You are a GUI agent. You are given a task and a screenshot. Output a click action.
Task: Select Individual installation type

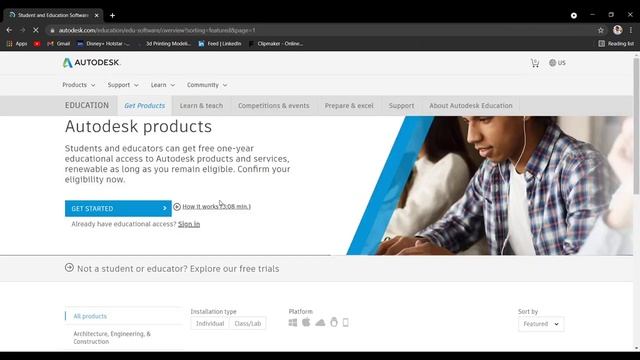click(x=210, y=324)
